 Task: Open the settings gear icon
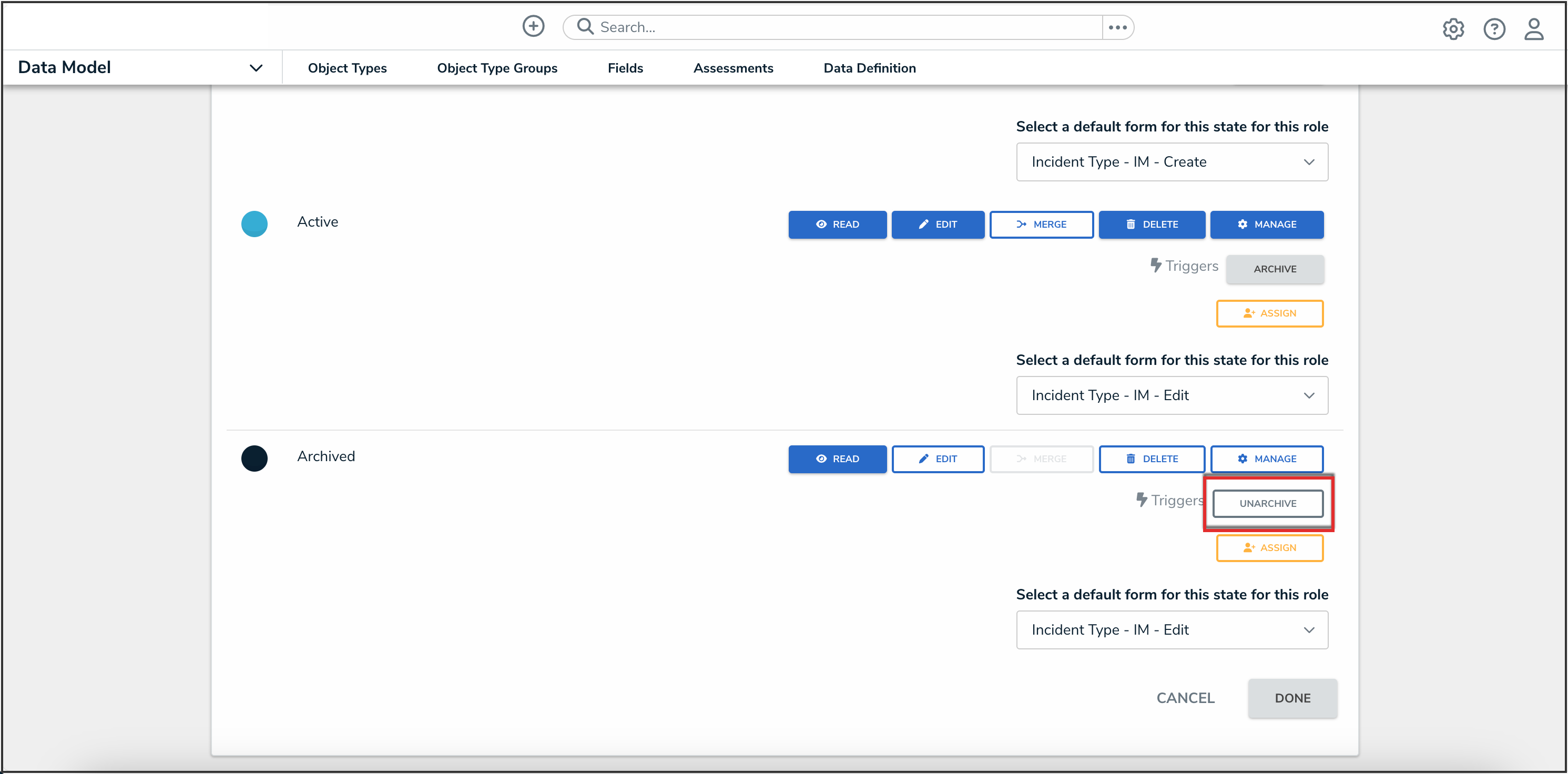(x=1452, y=28)
